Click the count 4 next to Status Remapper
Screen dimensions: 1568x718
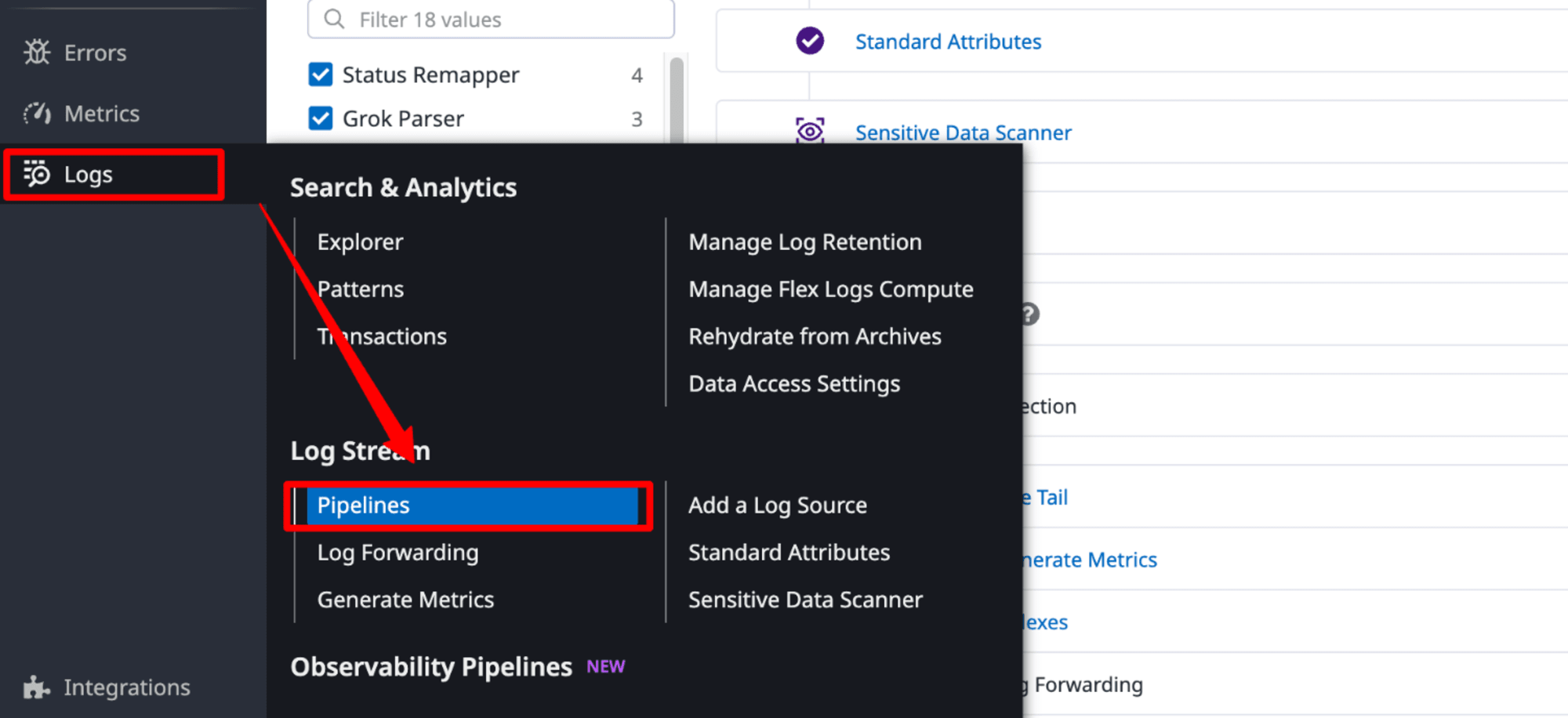[637, 75]
